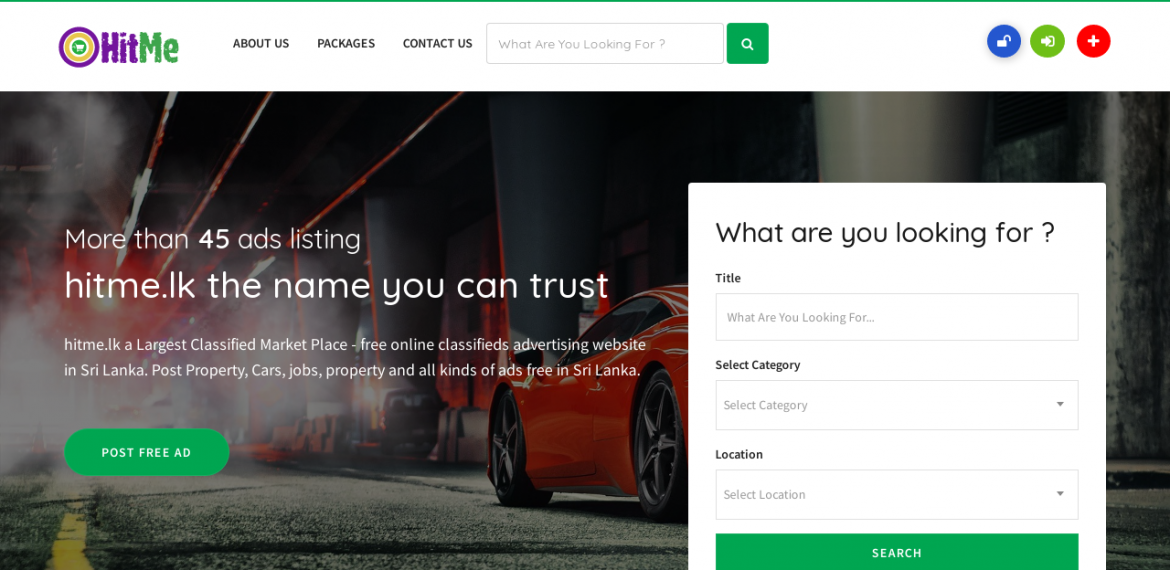The image size is (1170, 570).
Task: Click the HitMe logo
Action: [x=119, y=46]
